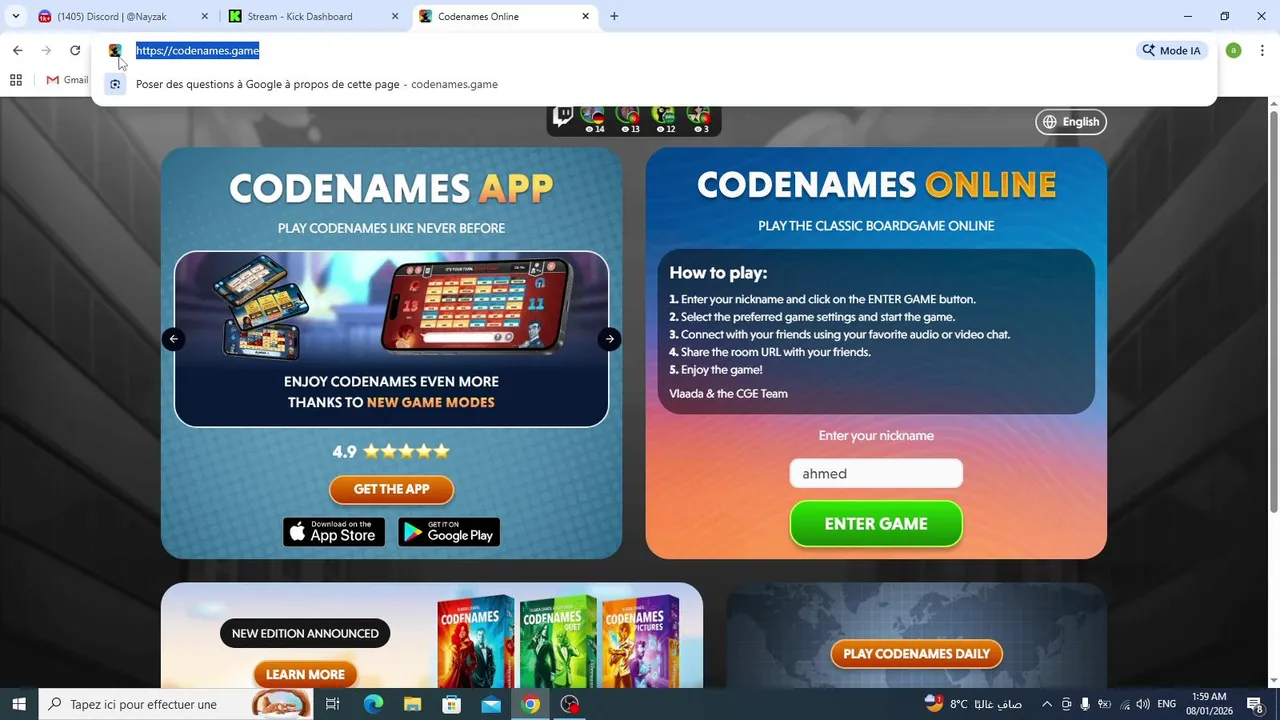Click the Codenames Pictures box cover
The width and height of the screenshot is (1280, 720).
coord(640,641)
